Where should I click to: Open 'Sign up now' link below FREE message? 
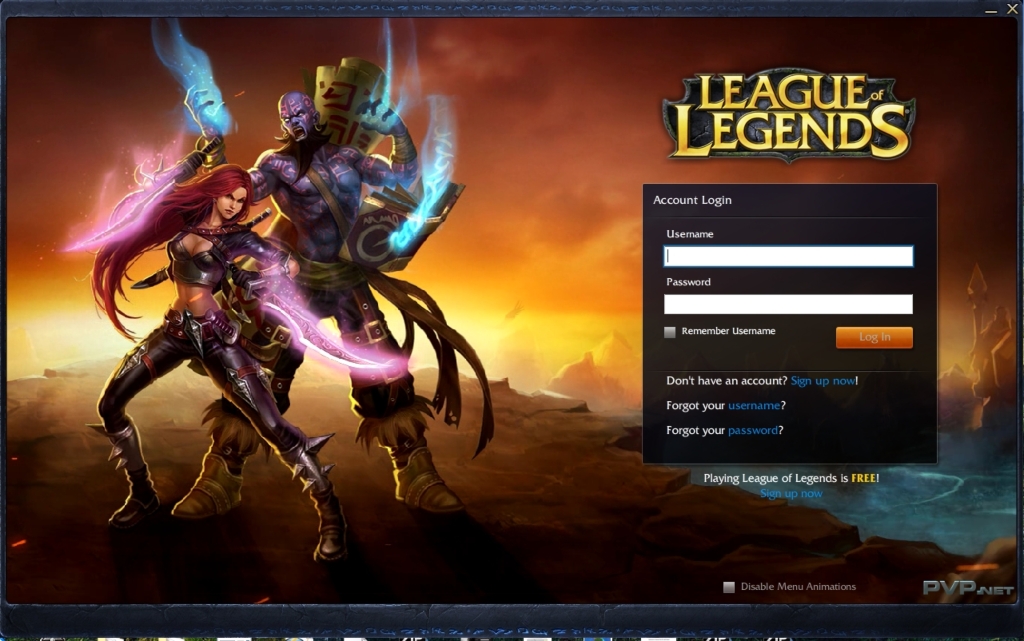[791, 493]
